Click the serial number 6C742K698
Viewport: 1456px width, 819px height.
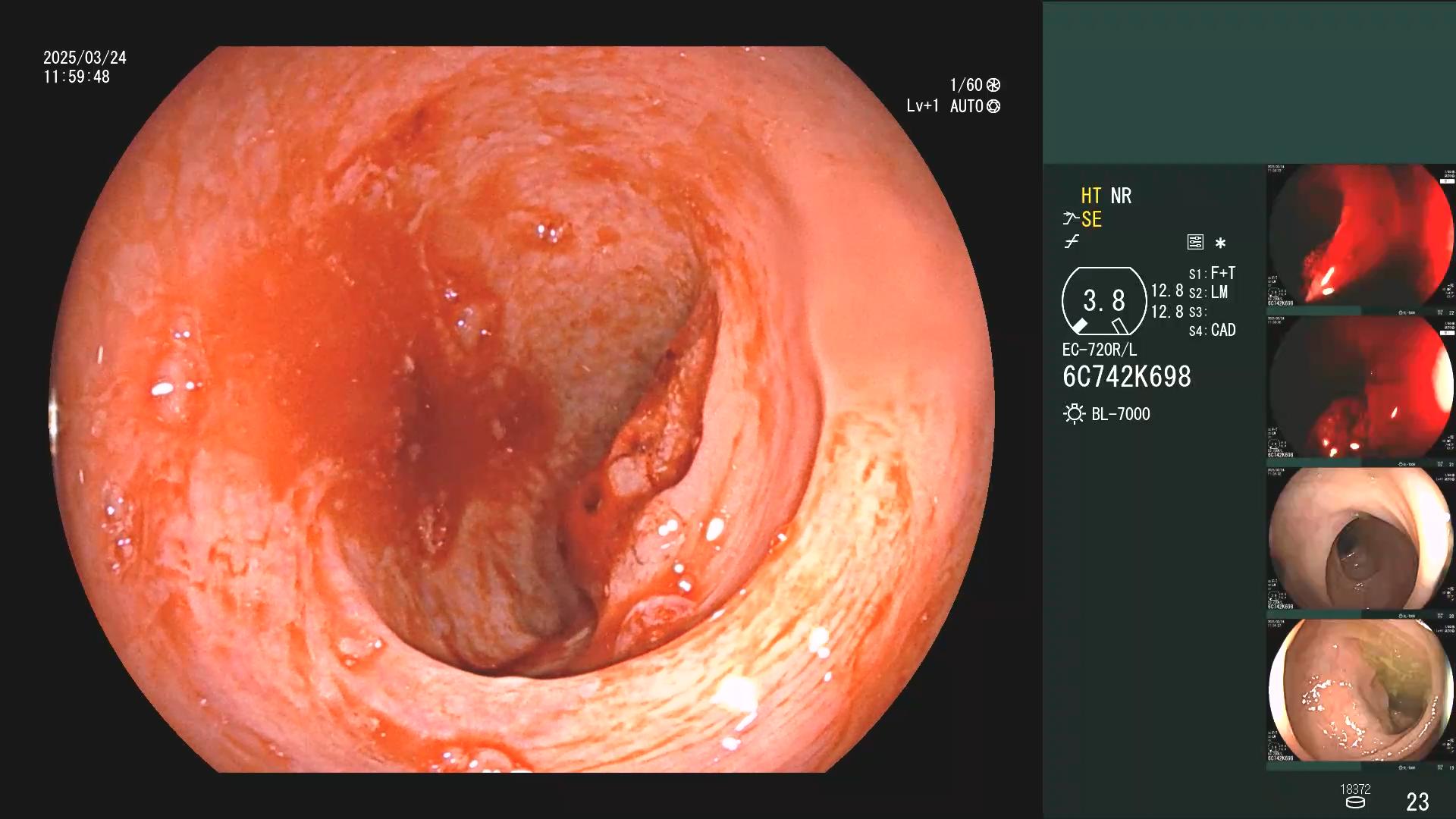[1127, 377]
